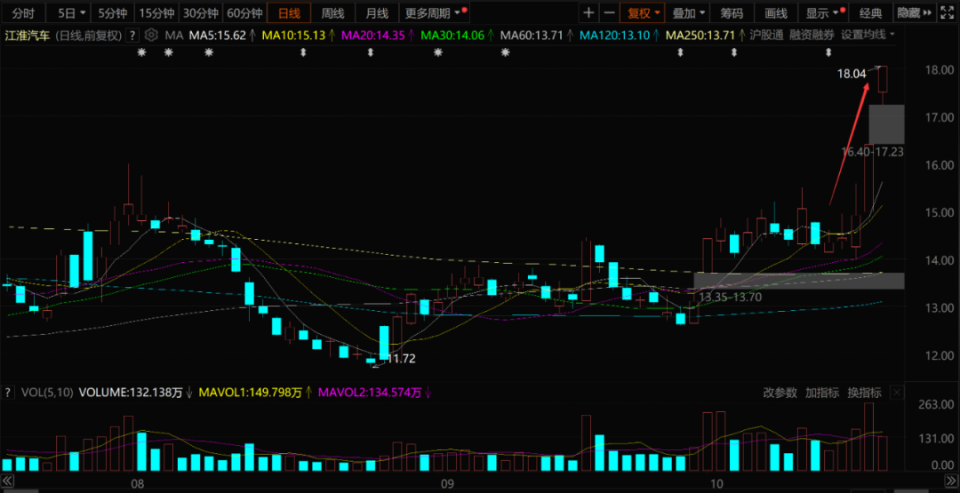Switch to the 分时 tab
The image size is (960, 493).
(23, 13)
